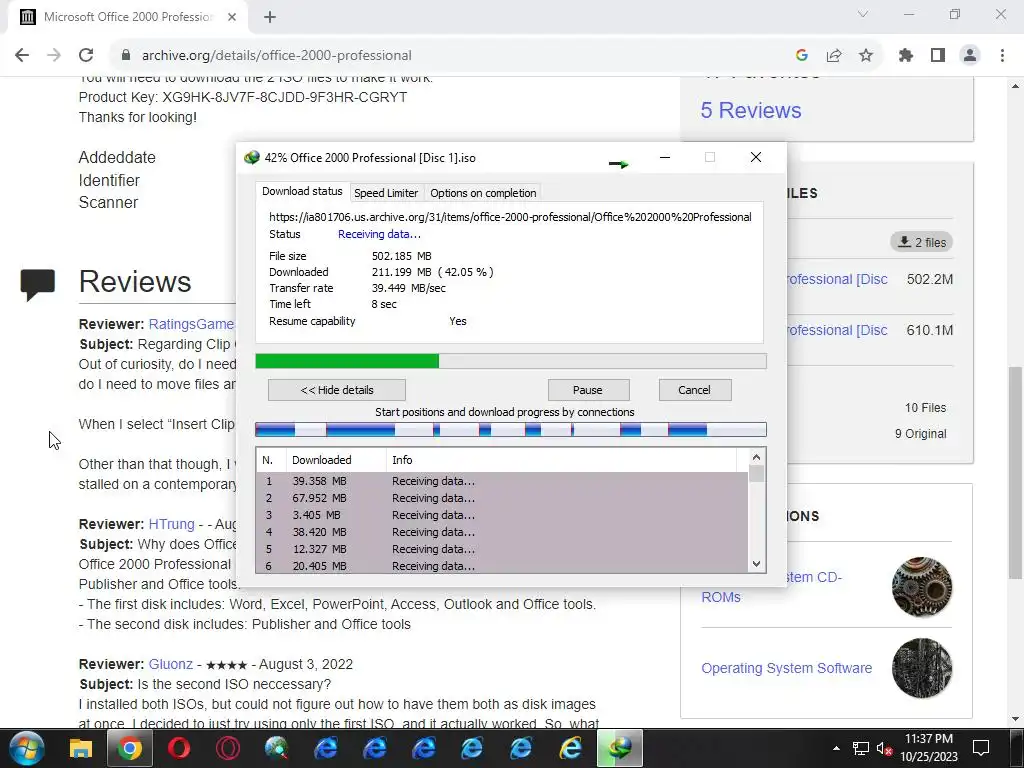Click the green arrow icon in the IDM title bar
The image size is (1024, 768).
click(x=618, y=164)
